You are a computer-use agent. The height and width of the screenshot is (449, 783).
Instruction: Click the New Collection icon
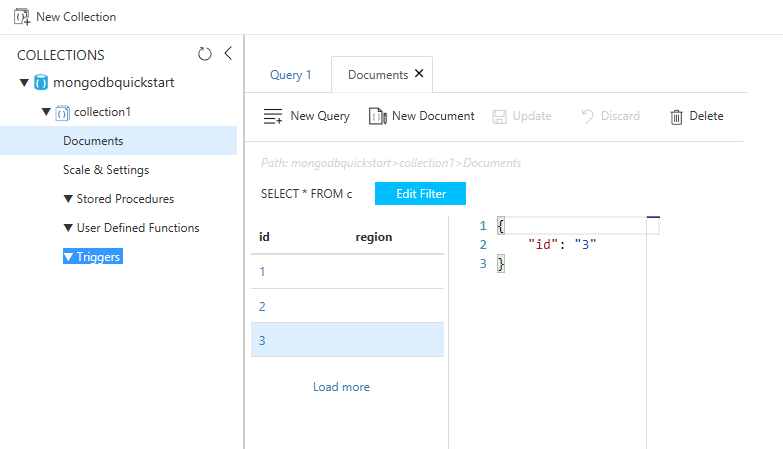(21, 16)
